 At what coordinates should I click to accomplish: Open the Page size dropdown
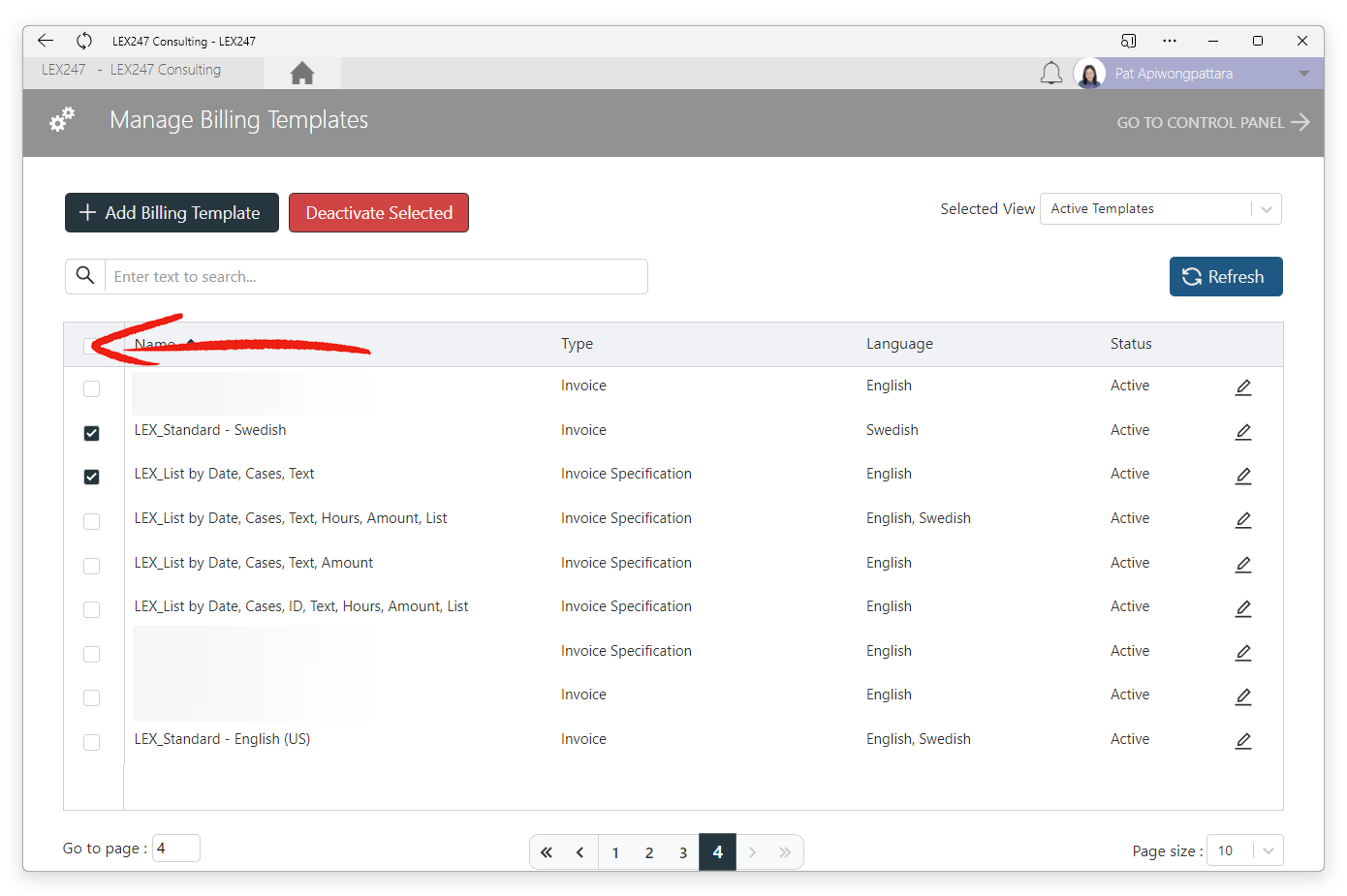[x=1245, y=850]
